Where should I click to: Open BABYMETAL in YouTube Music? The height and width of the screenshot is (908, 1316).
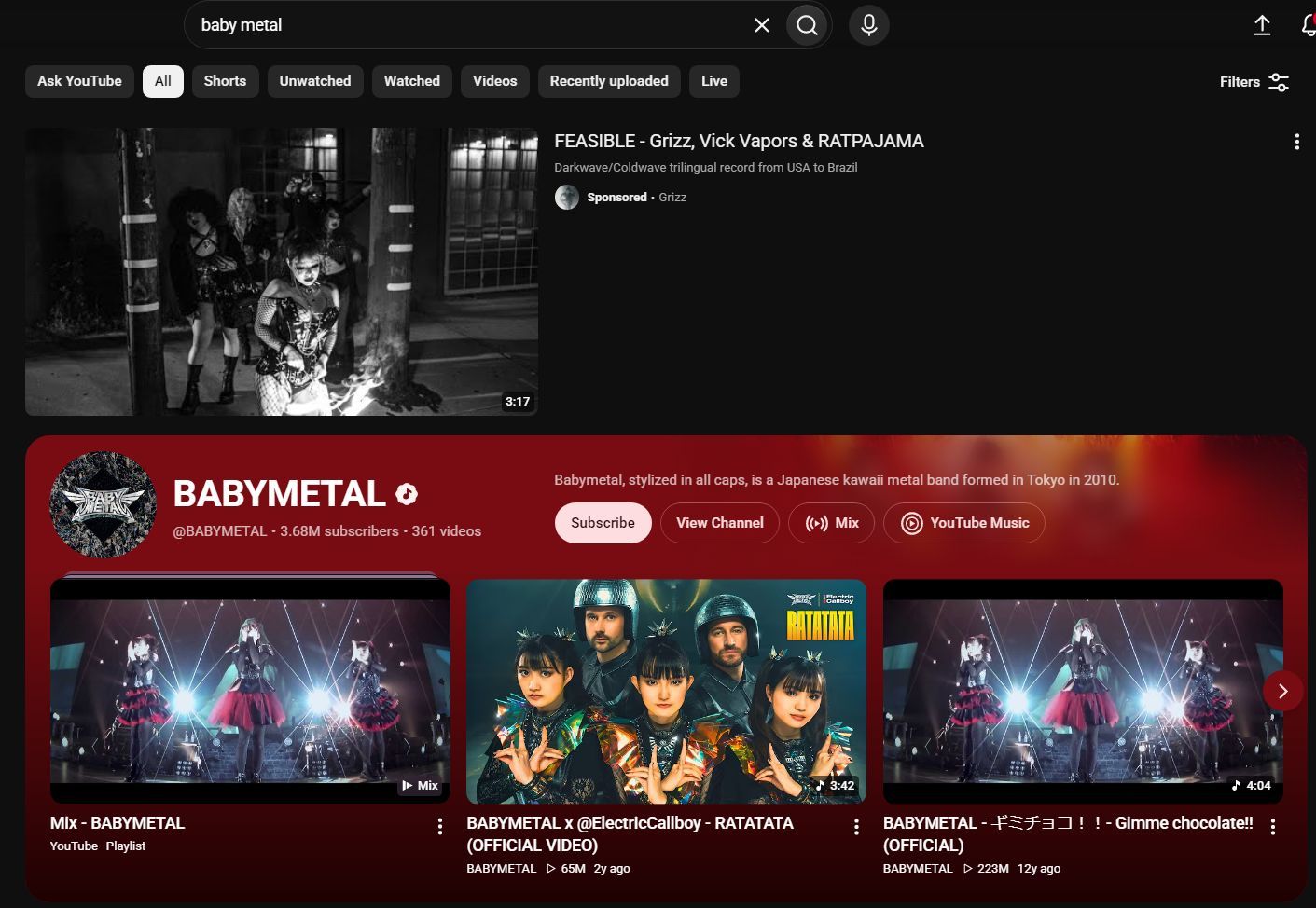click(964, 523)
